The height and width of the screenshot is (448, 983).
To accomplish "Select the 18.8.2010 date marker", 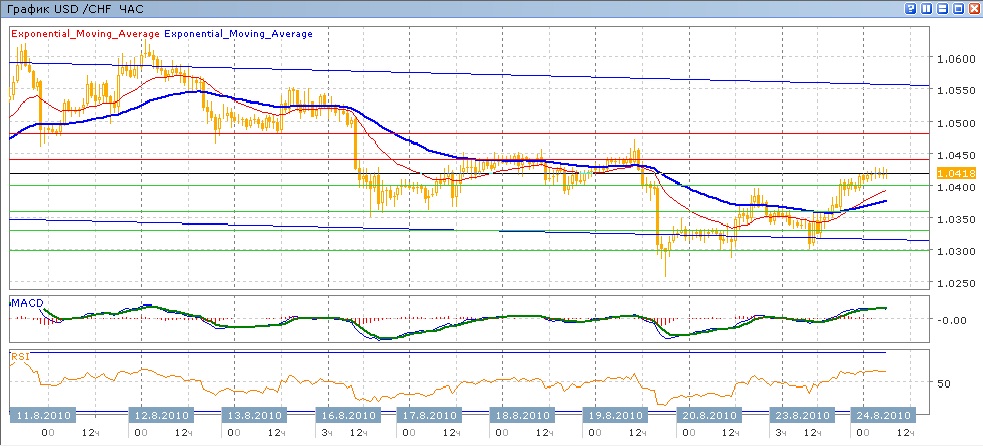I will point(520,415).
